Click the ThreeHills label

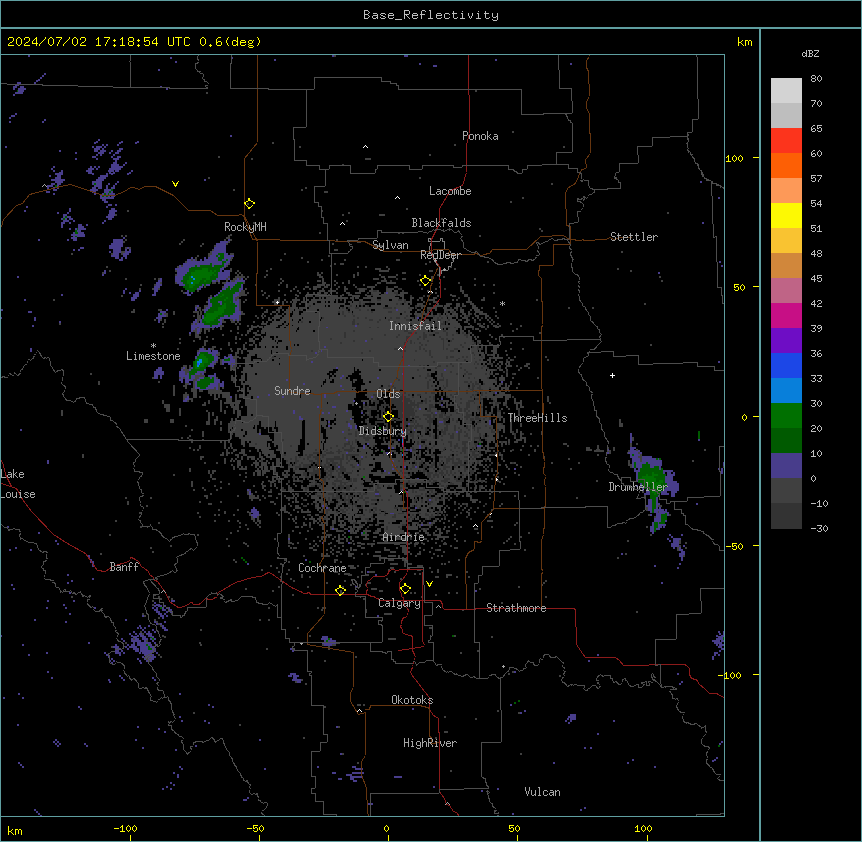(537, 418)
